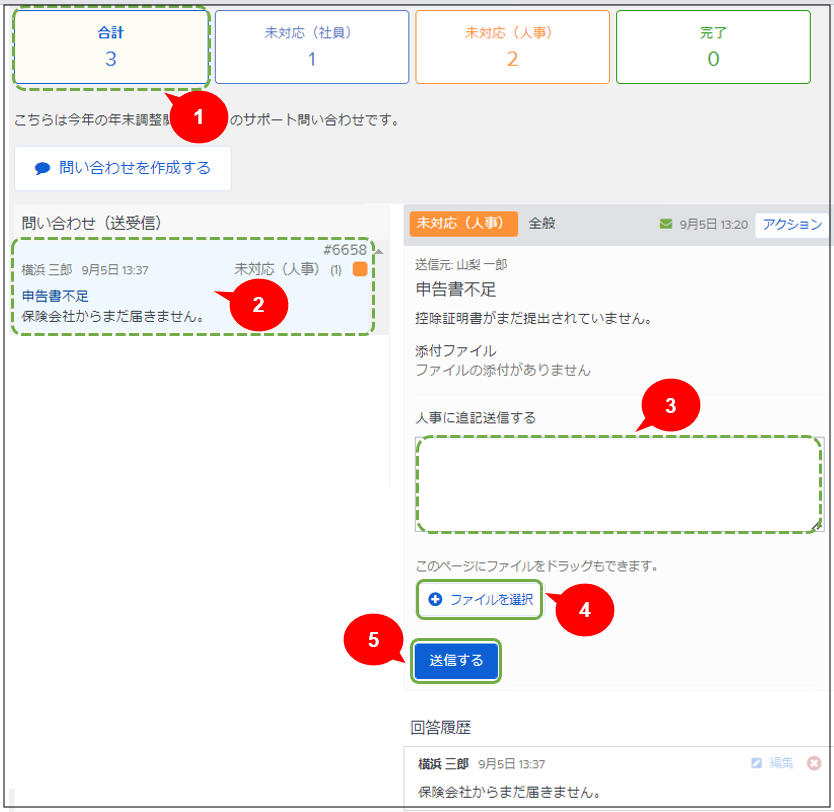Click the red callout marker number 4
The image size is (834, 812).
click(x=583, y=610)
